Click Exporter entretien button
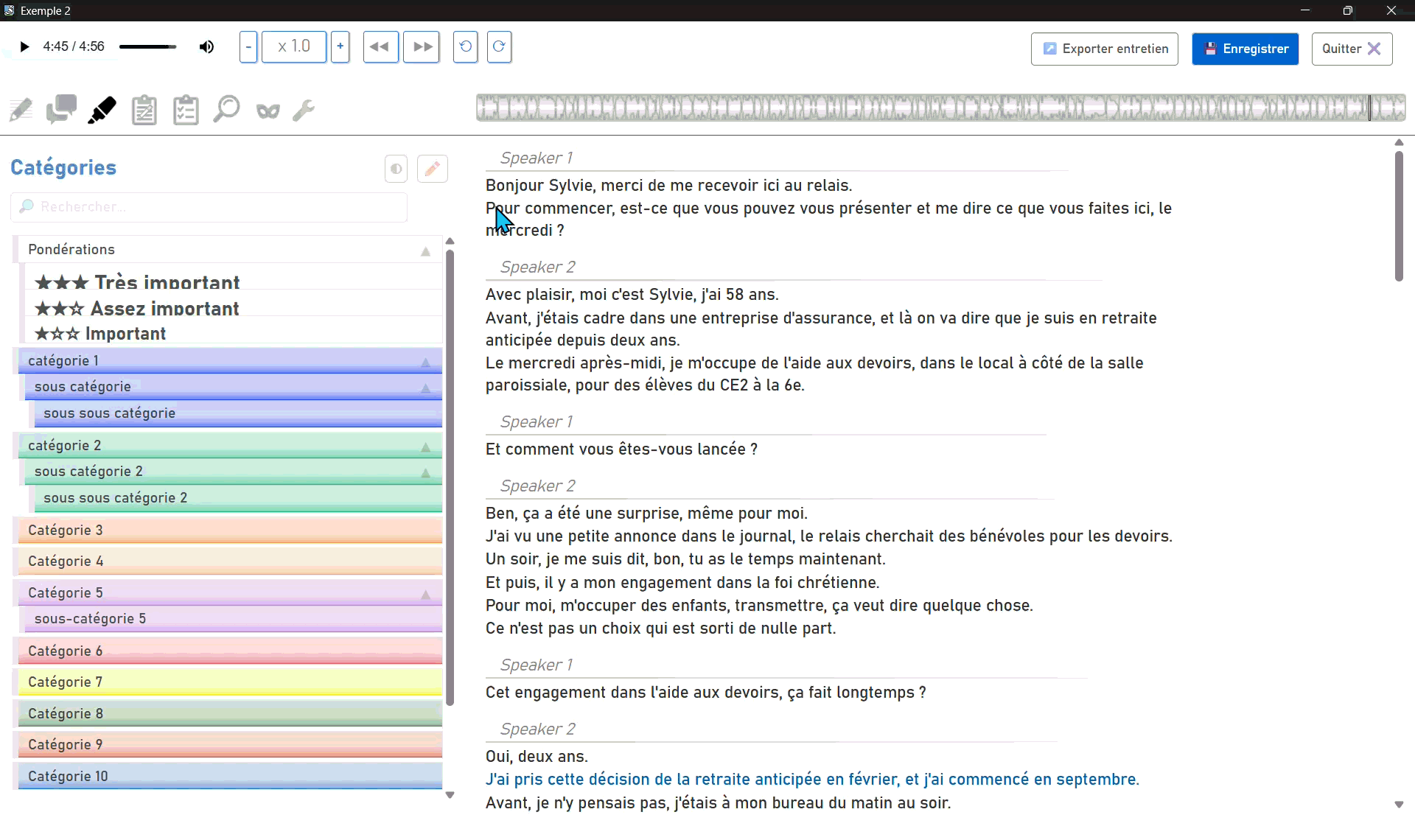This screenshot has height=840, width=1415. (1104, 49)
